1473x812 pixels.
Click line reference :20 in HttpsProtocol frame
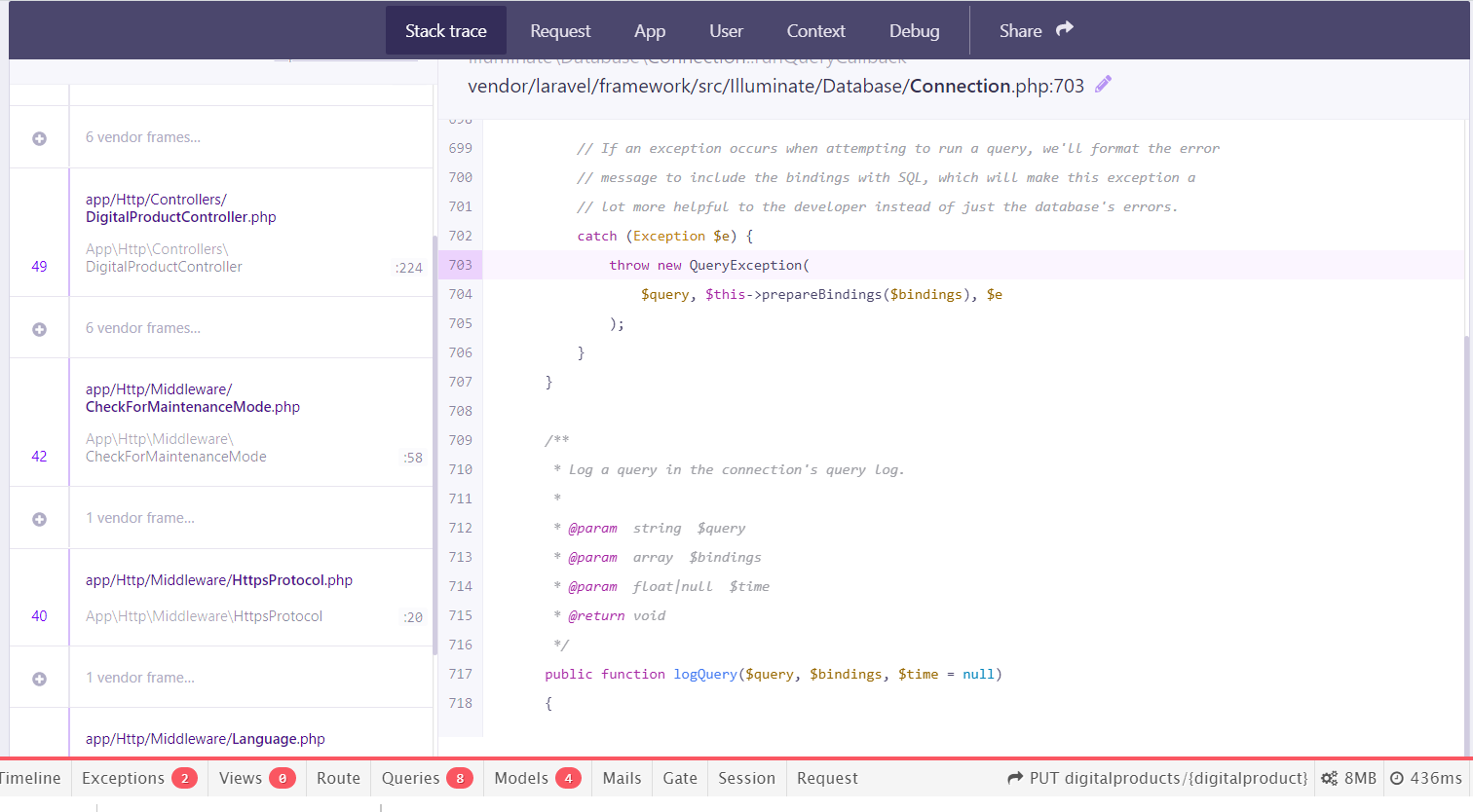click(413, 617)
